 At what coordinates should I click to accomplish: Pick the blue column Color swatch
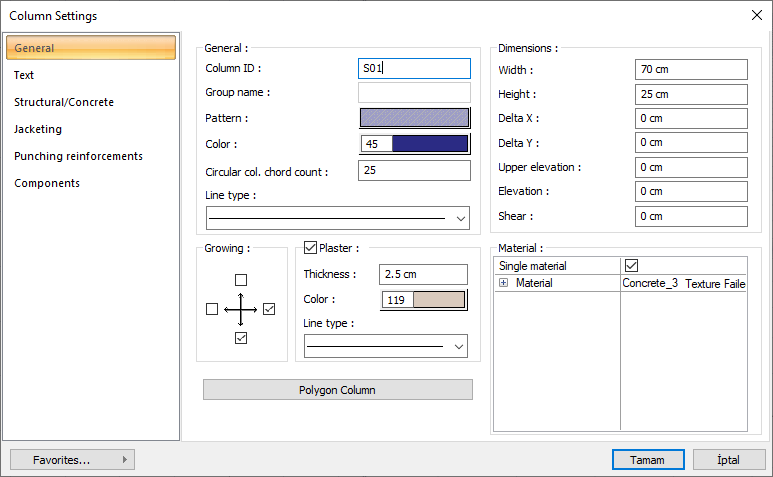(x=430, y=144)
